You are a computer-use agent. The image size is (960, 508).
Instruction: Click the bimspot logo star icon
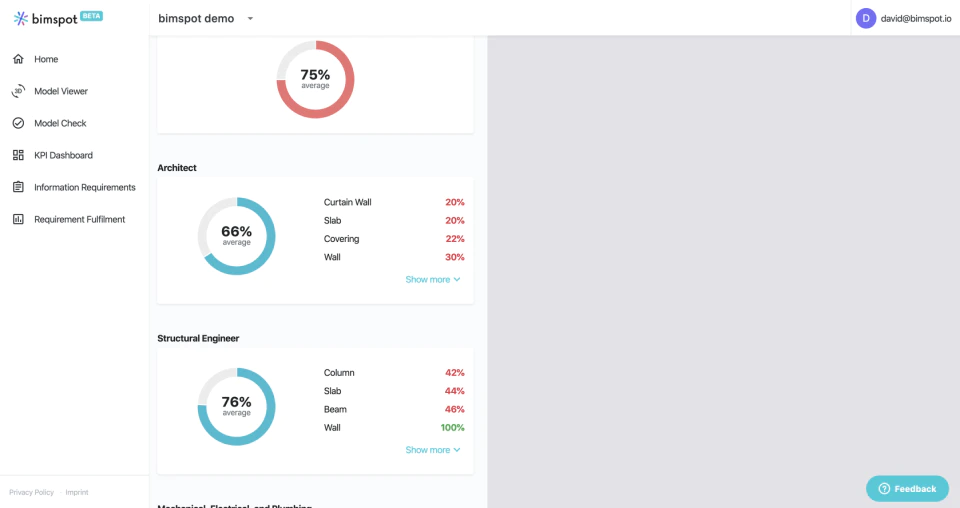click(21, 18)
